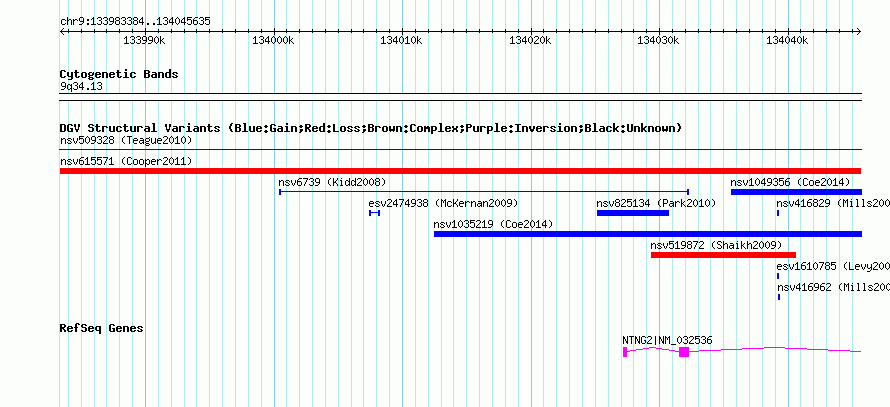Viewport: 890px width, 407px height.
Task: Open the nsv416962 (Mills) variant label
Action: coord(833,287)
